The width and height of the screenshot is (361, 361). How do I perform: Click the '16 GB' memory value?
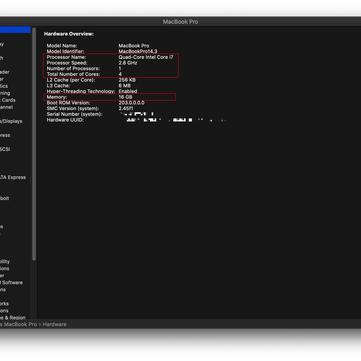[x=125, y=97]
